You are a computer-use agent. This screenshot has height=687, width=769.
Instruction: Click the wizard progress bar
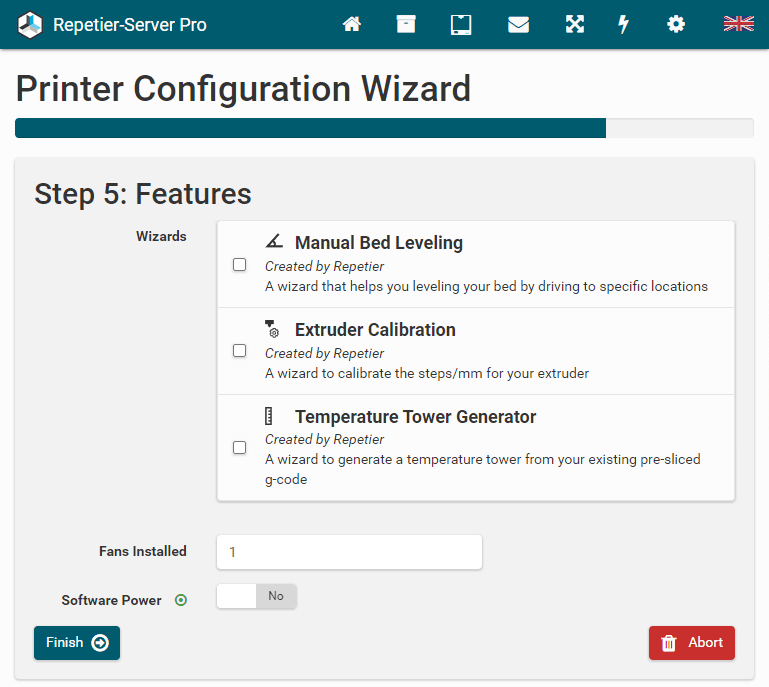coord(384,128)
